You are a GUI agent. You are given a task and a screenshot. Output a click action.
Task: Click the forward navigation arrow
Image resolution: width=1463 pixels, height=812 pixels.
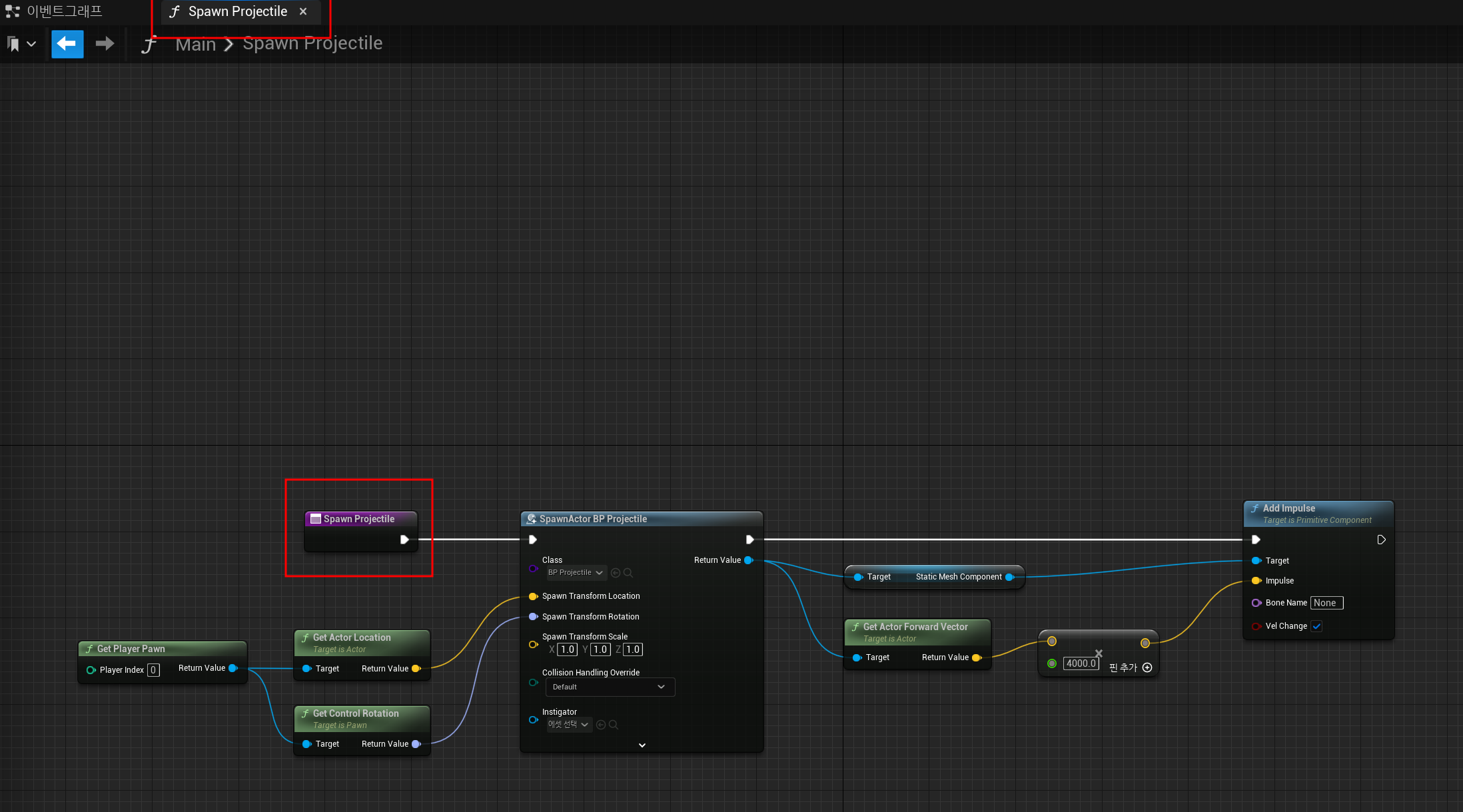tap(105, 44)
